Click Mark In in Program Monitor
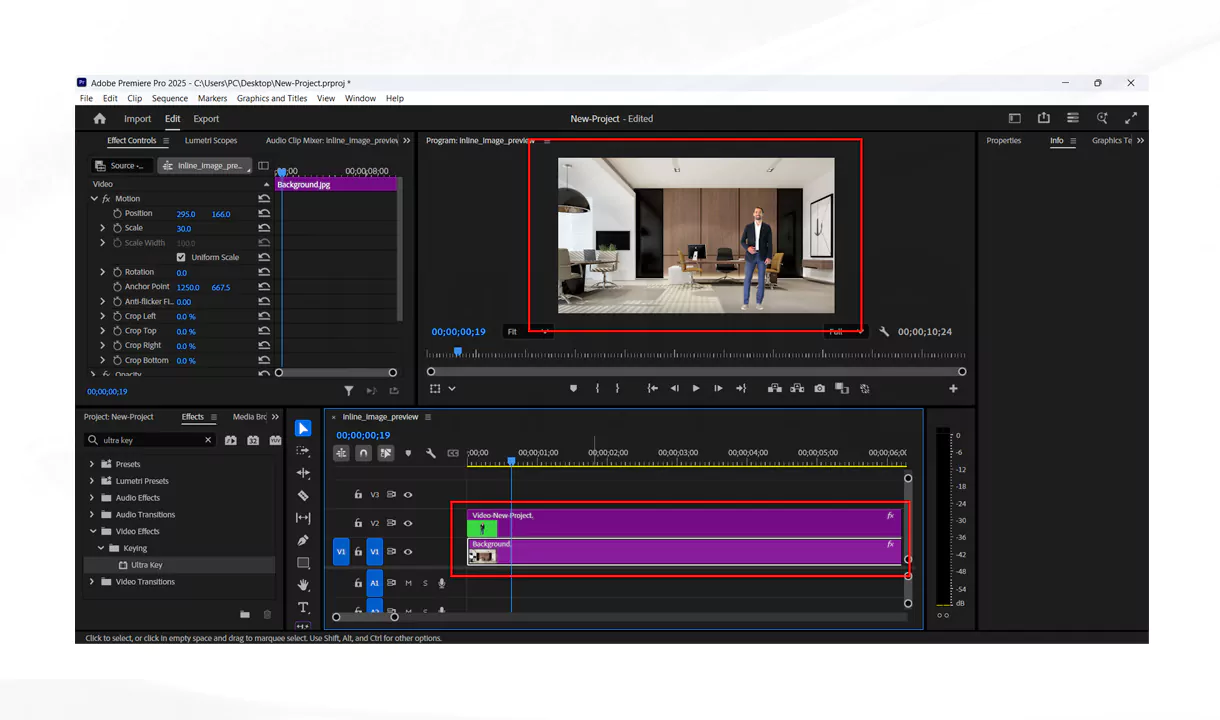 point(597,388)
